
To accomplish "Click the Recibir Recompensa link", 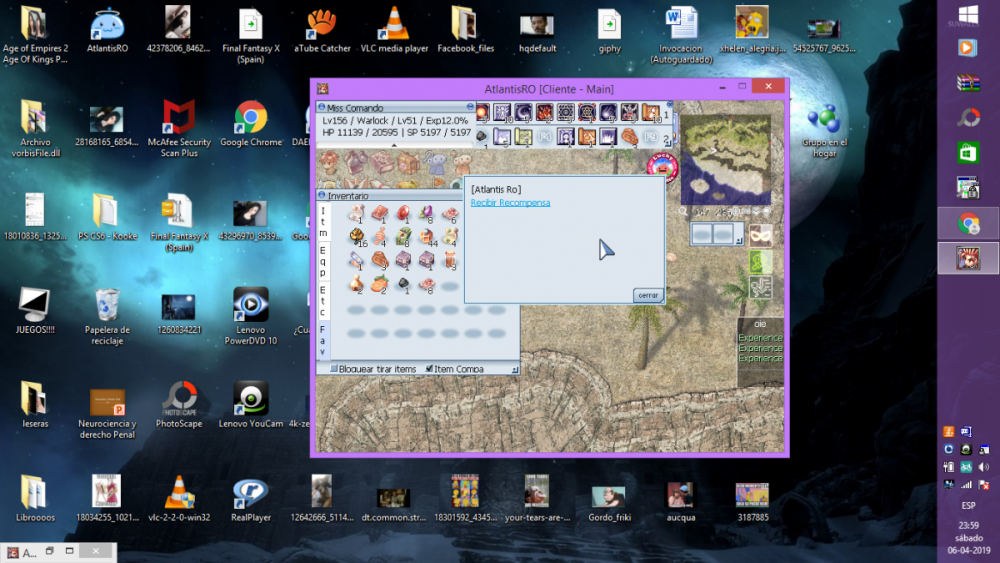I will pos(510,203).
